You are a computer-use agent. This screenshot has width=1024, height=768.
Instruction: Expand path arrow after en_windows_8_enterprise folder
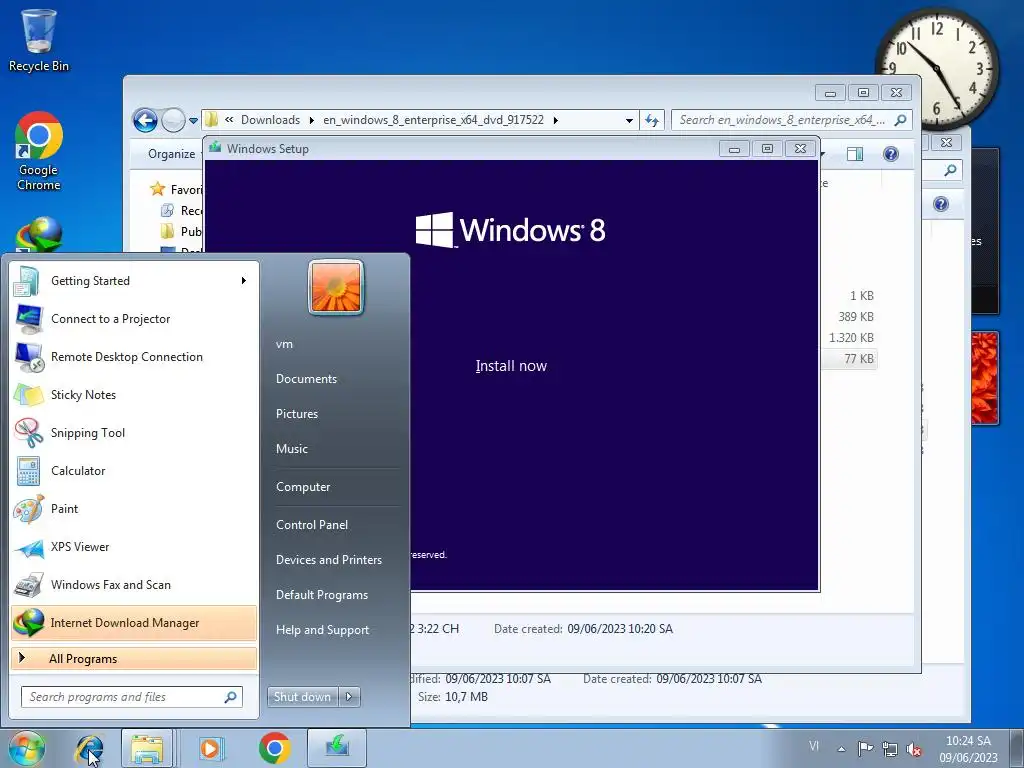[x=556, y=120]
